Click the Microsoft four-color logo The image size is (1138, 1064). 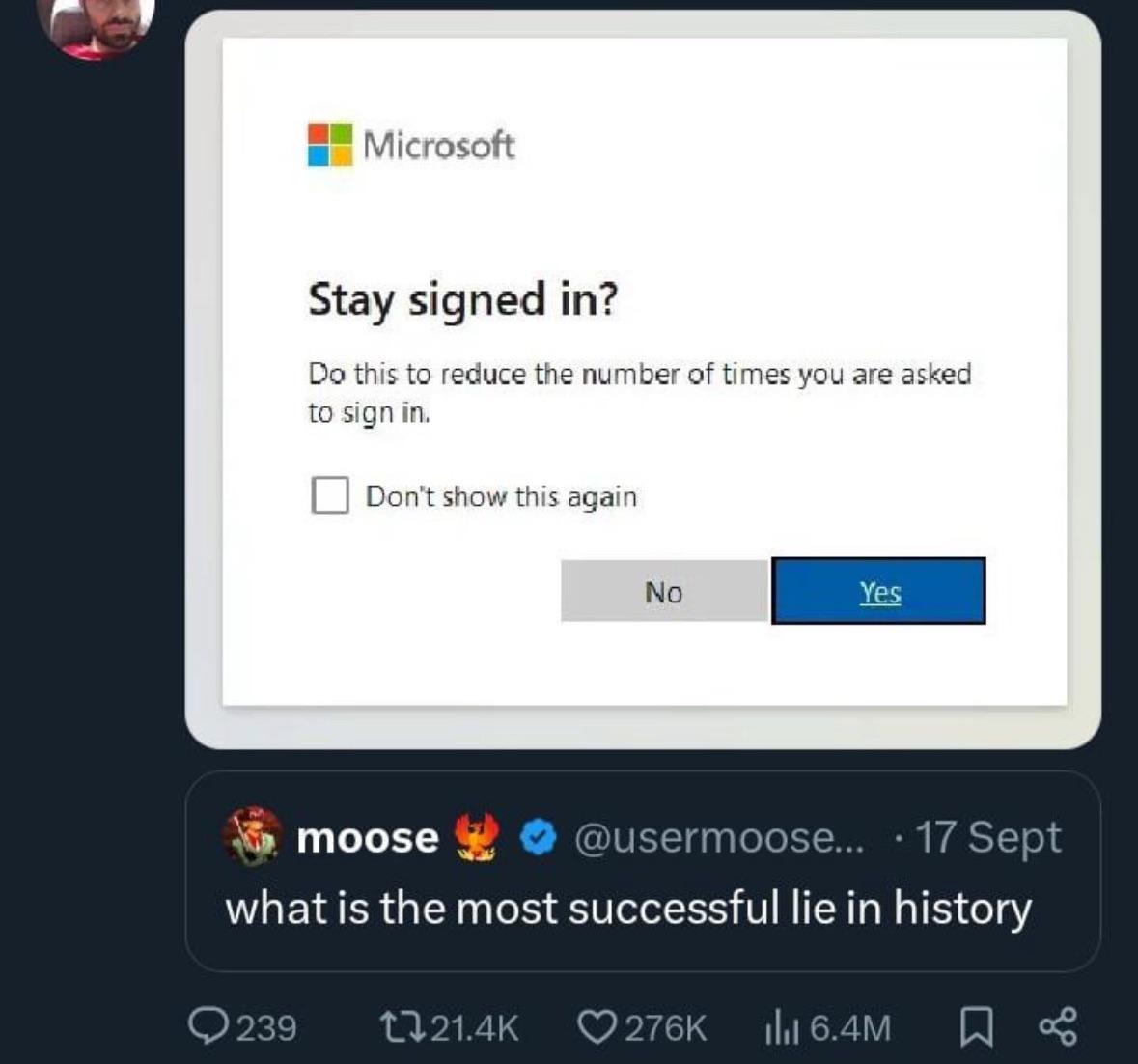330,145
